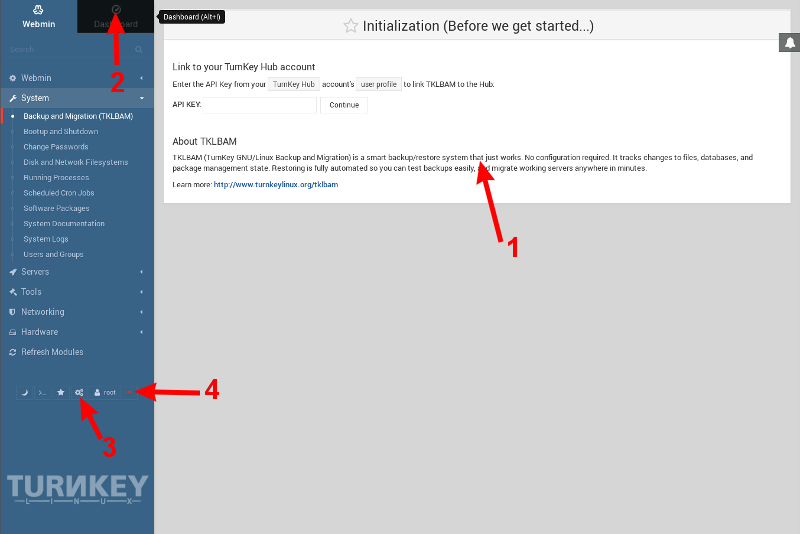Open the command shell terminal icon
The width and height of the screenshot is (800, 534).
click(42, 393)
